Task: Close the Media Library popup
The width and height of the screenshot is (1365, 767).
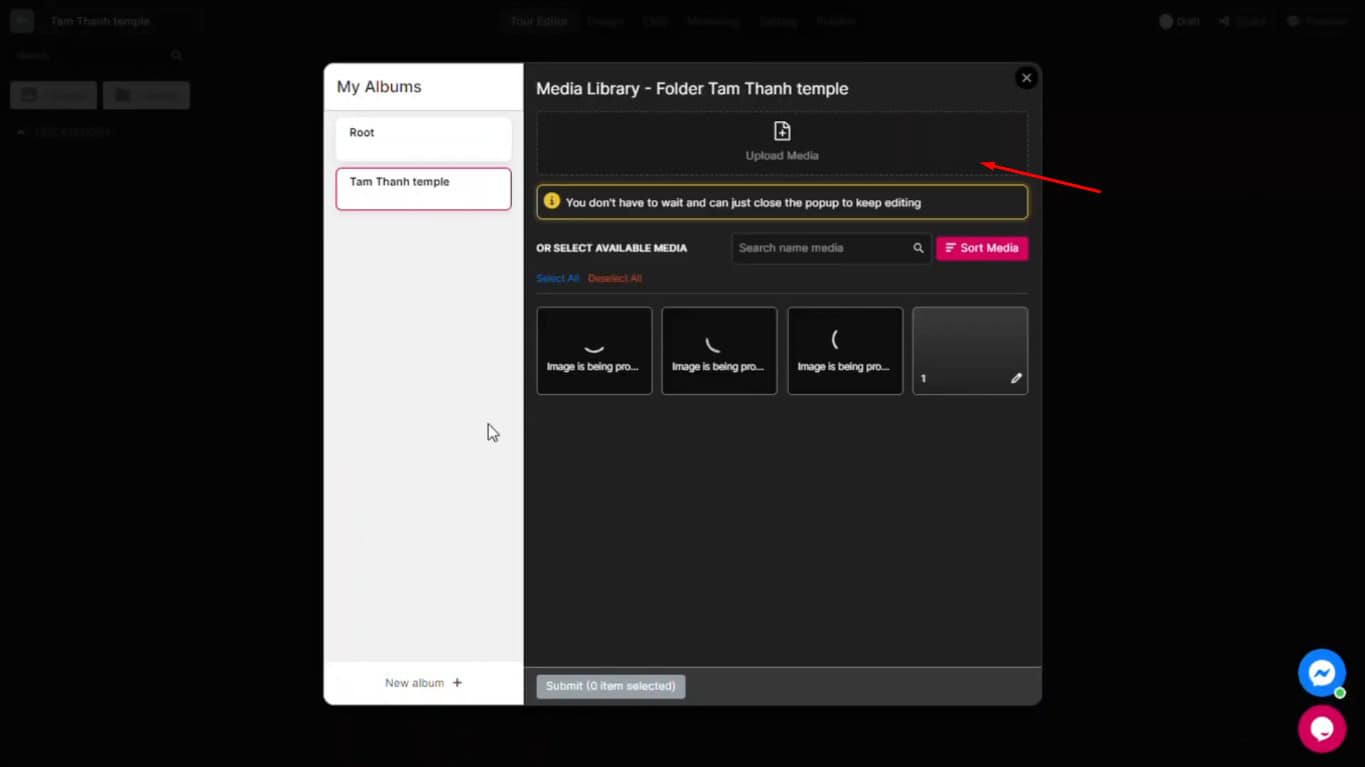Action: 1026,78
